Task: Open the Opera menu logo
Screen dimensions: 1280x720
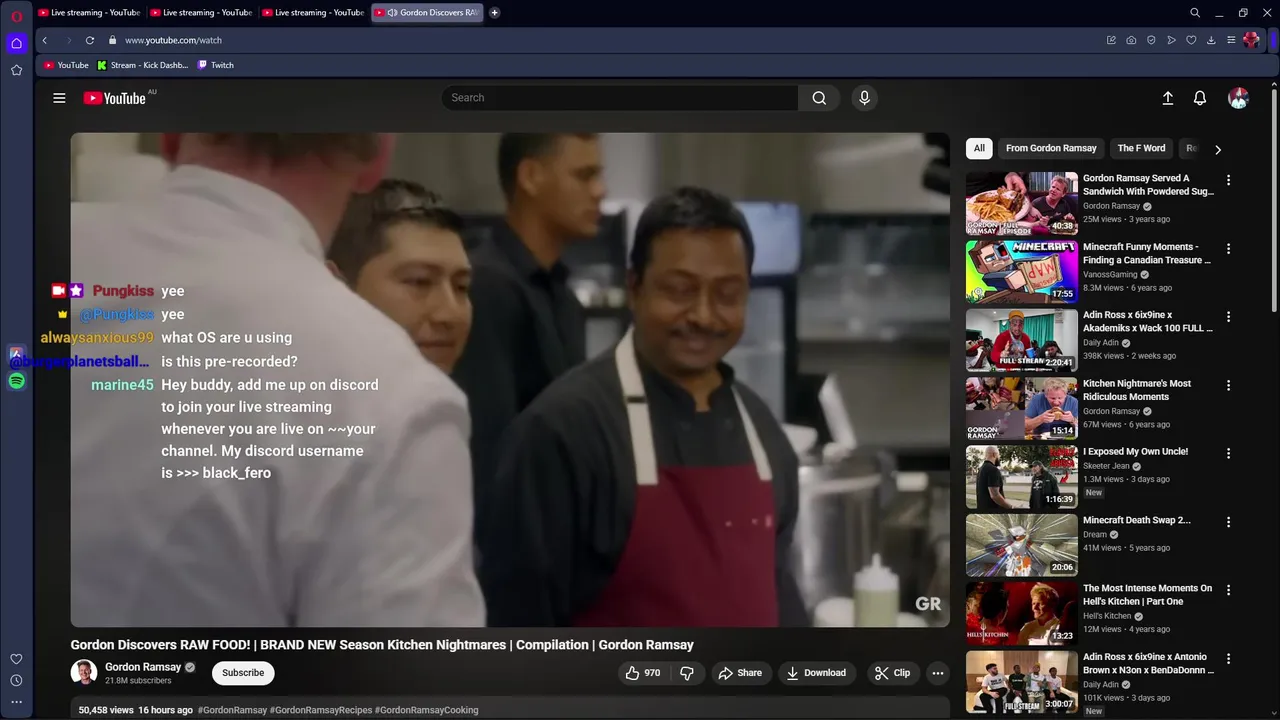Action: [16, 16]
